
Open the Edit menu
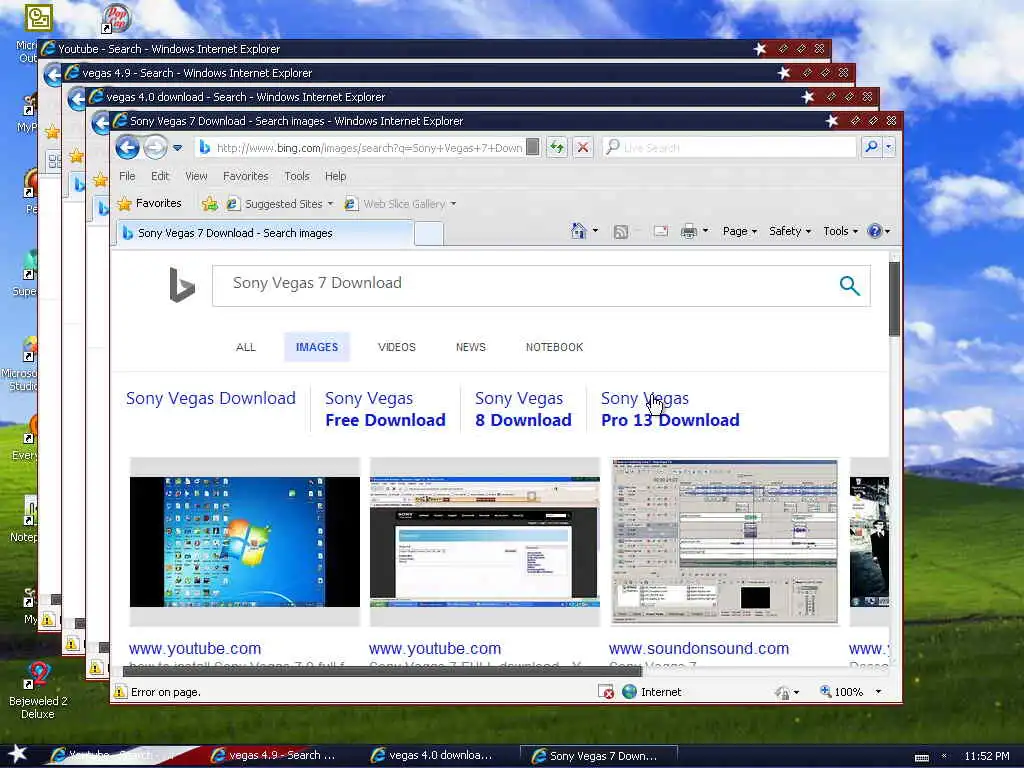pos(160,176)
